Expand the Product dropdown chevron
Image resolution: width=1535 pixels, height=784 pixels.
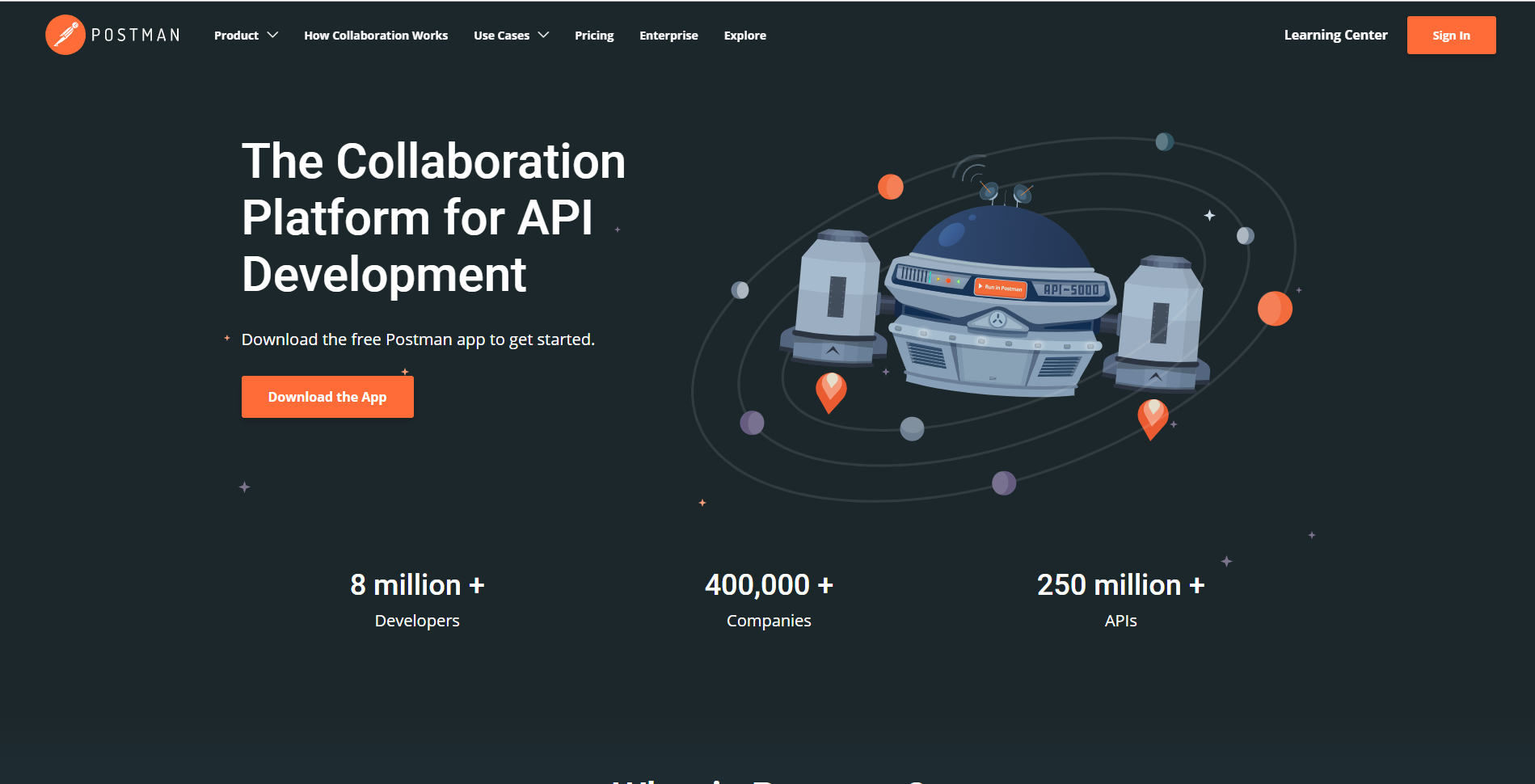[x=272, y=35]
